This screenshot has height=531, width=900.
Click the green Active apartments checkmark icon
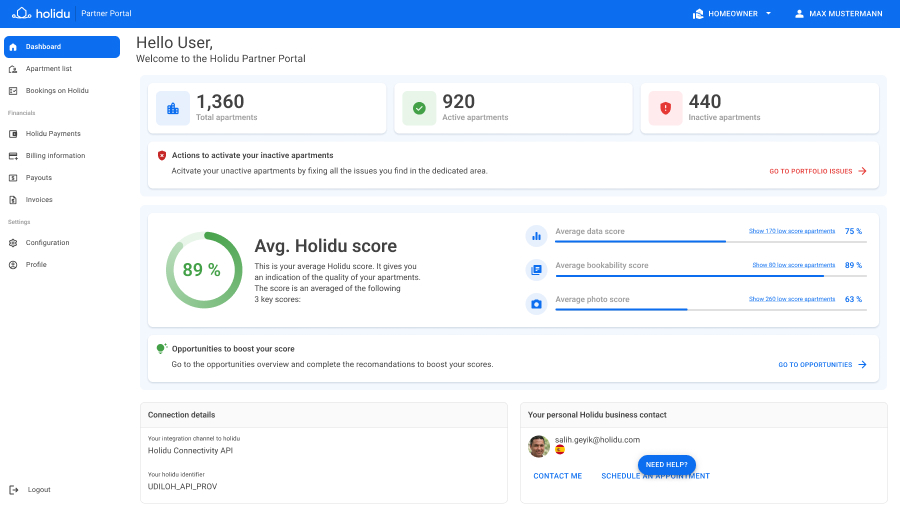pyautogui.click(x=419, y=108)
